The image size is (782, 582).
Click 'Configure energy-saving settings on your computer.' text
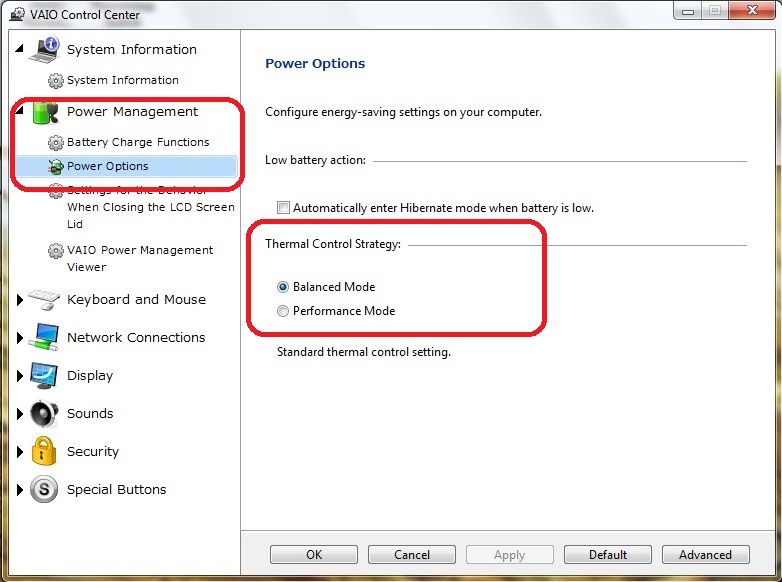click(x=403, y=112)
